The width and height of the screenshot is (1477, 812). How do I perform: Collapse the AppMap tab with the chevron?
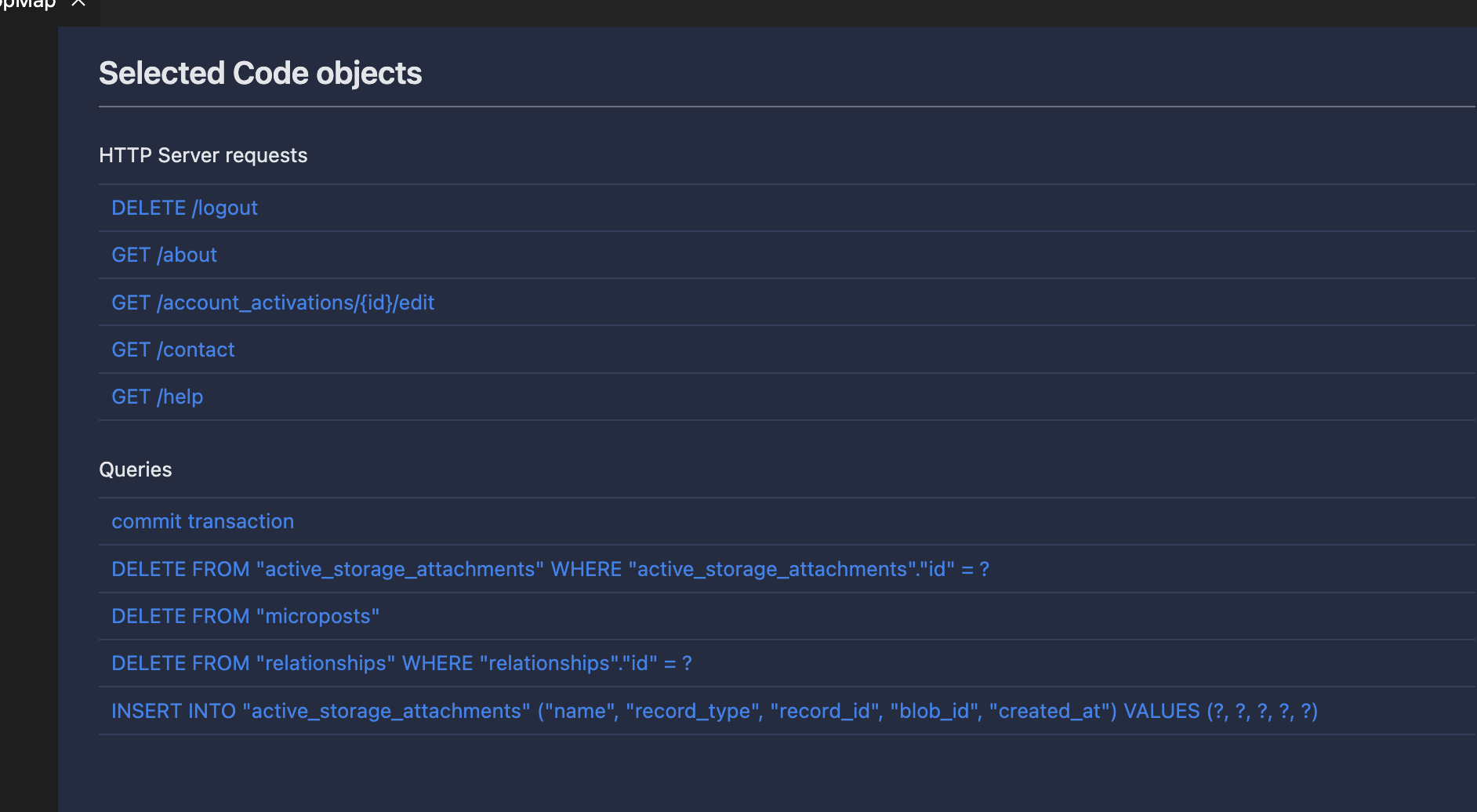click(x=78, y=4)
